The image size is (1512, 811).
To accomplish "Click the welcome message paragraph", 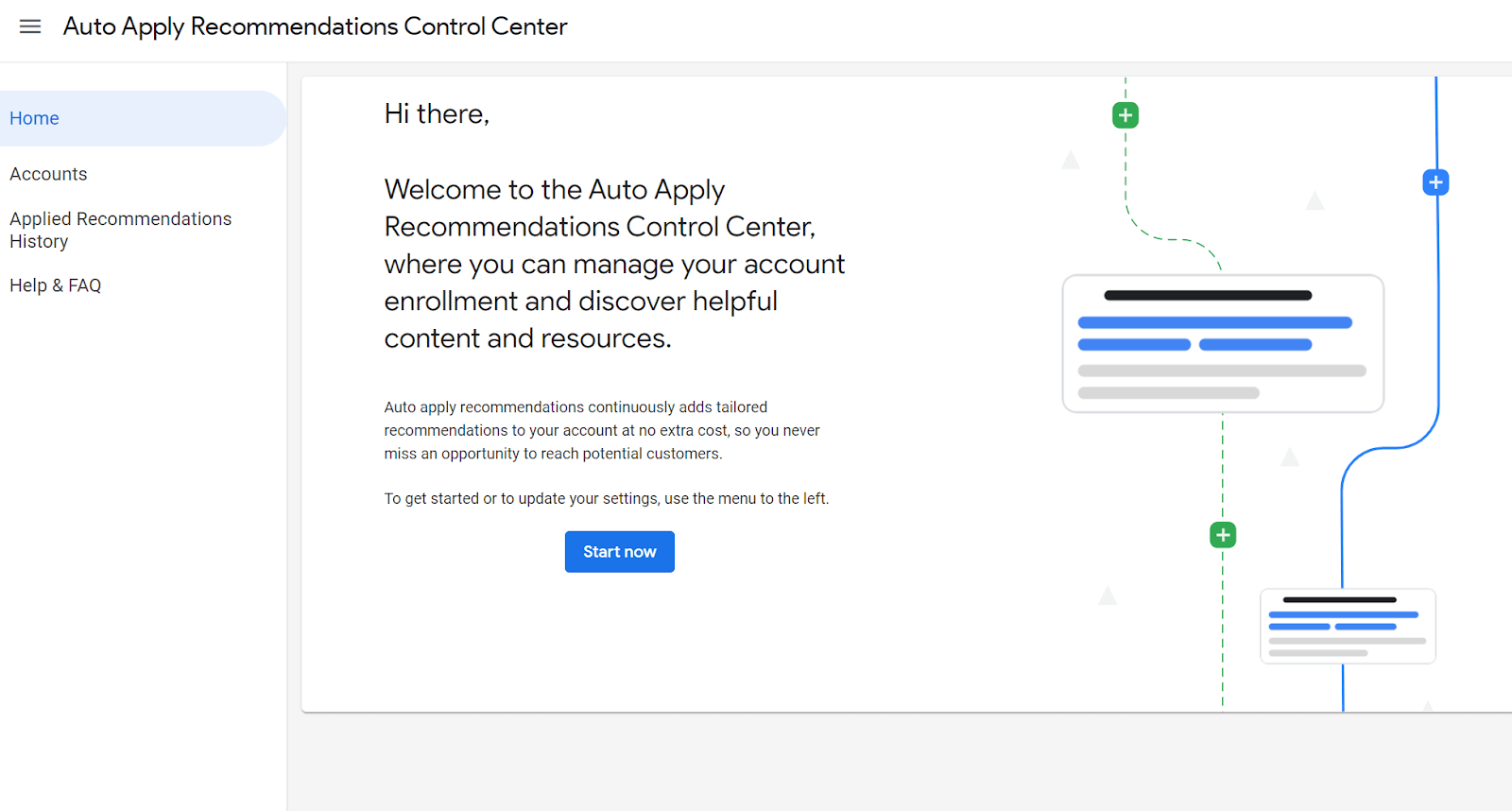I will 614,264.
